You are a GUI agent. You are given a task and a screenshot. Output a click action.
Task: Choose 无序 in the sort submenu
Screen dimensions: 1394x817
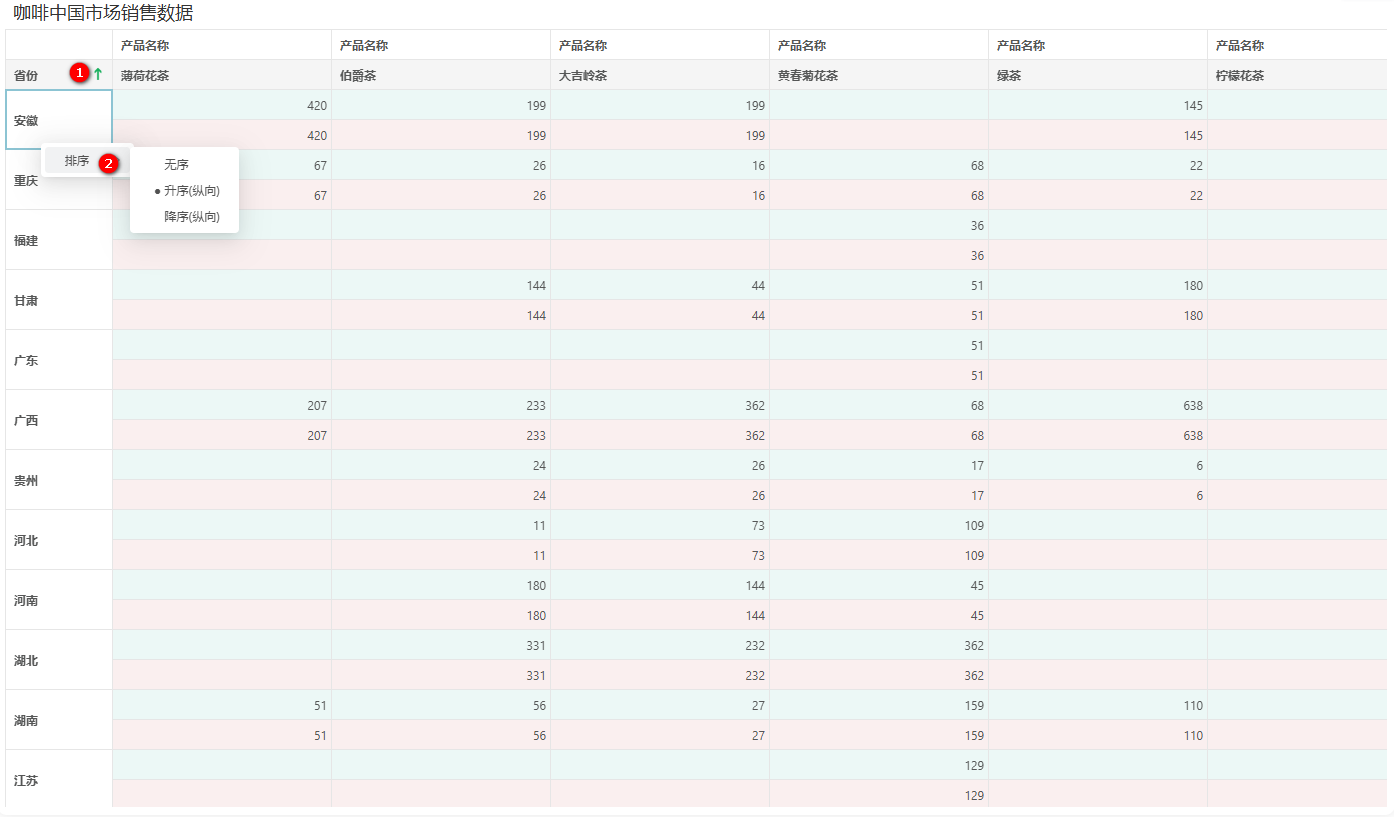click(176, 165)
